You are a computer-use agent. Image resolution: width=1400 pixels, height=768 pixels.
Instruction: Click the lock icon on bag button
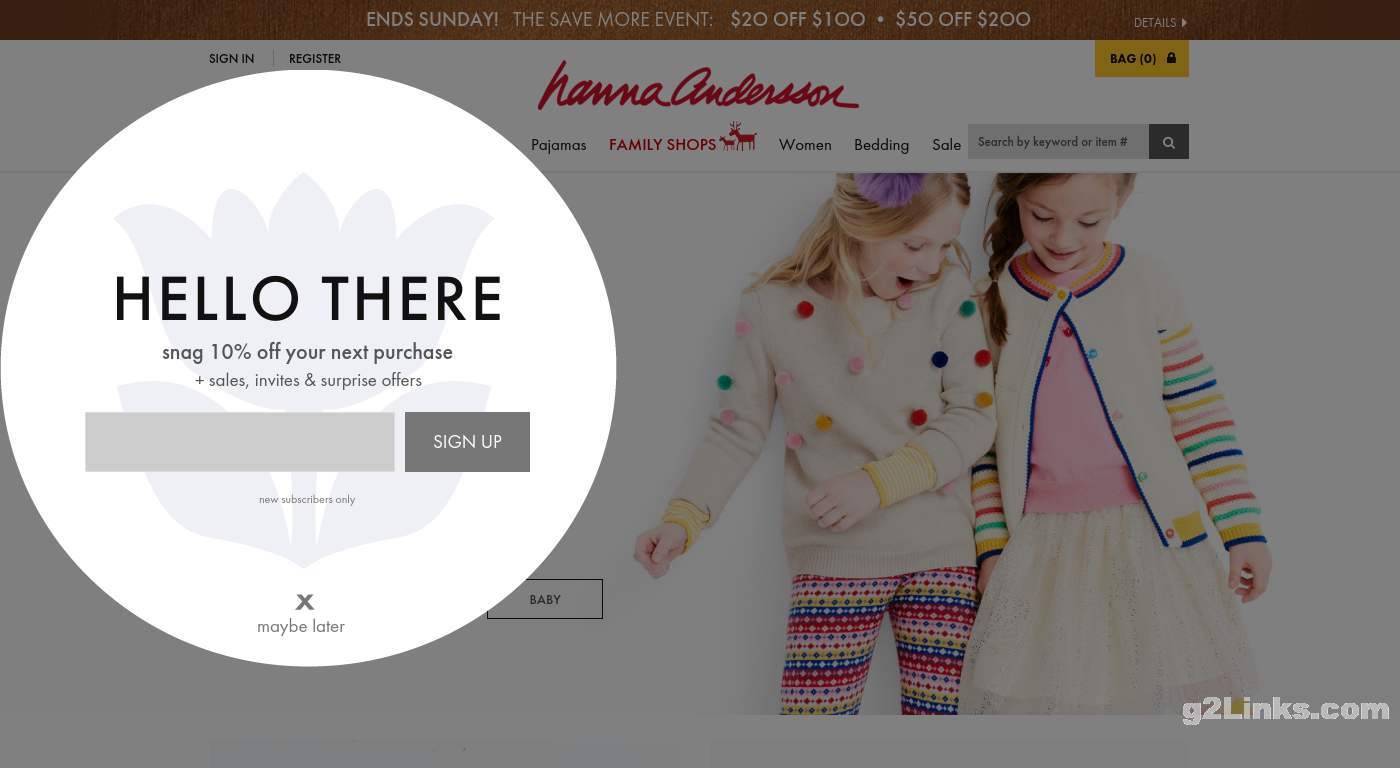[1171, 58]
